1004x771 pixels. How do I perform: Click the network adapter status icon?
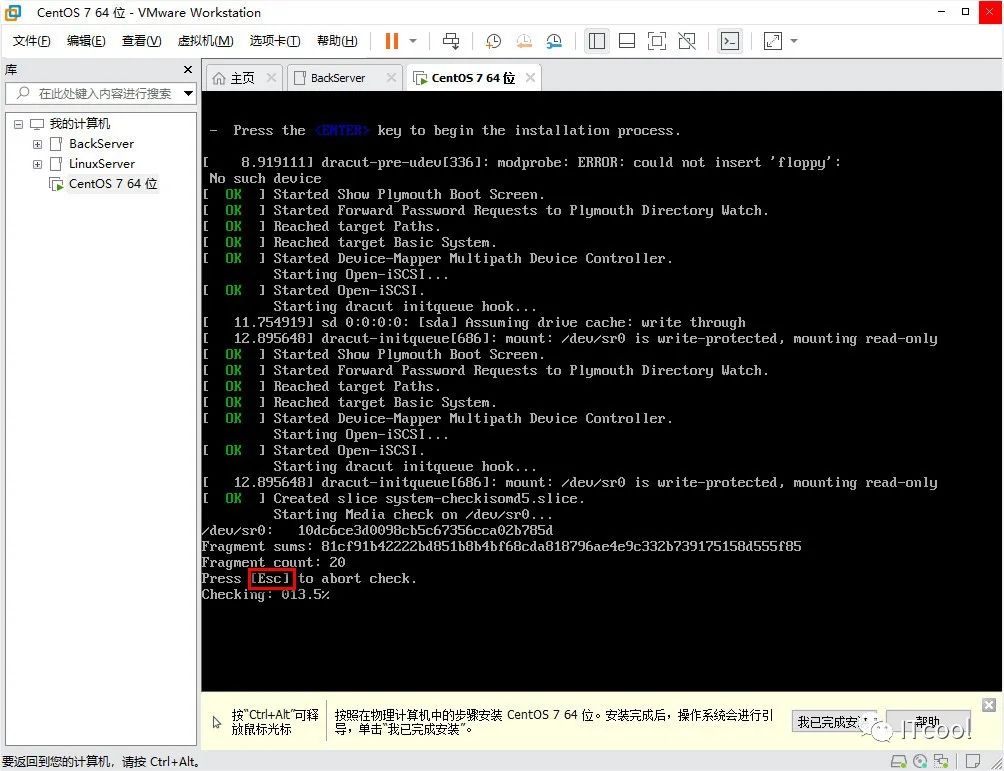tap(941, 761)
